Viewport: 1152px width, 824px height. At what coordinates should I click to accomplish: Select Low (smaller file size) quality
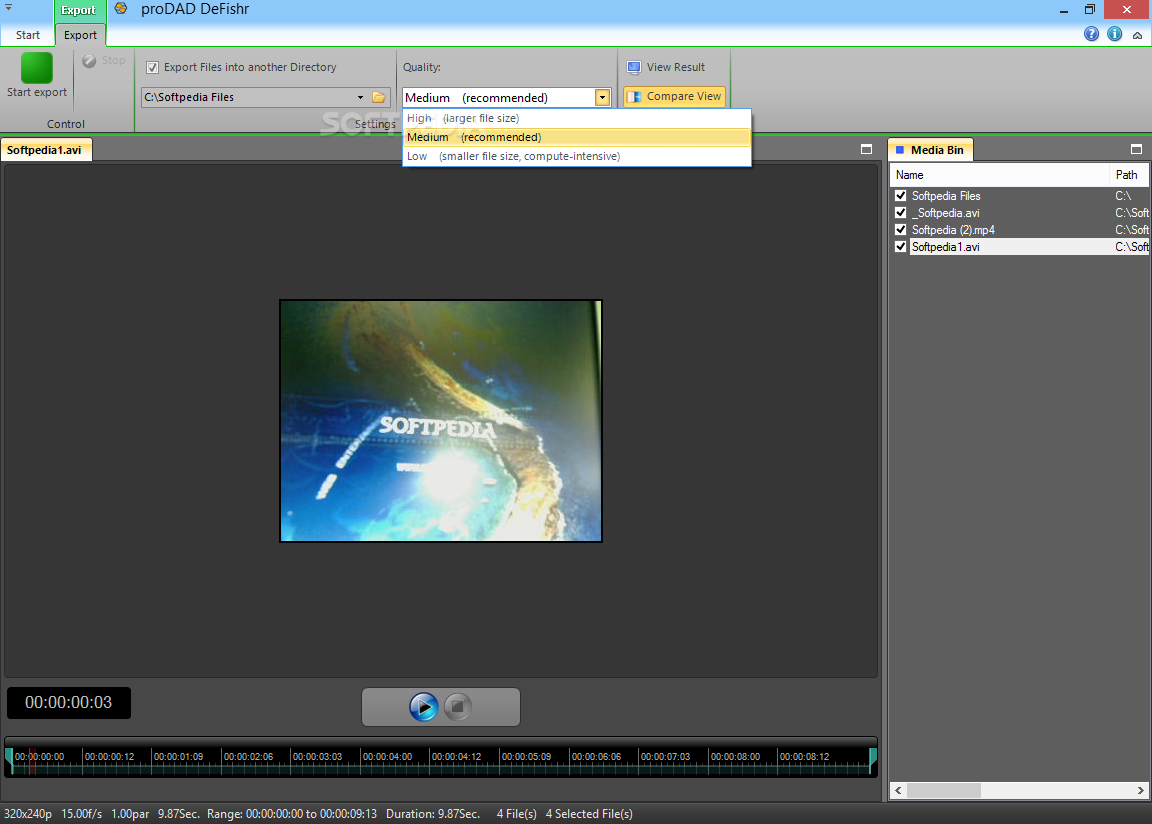coord(577,156)
